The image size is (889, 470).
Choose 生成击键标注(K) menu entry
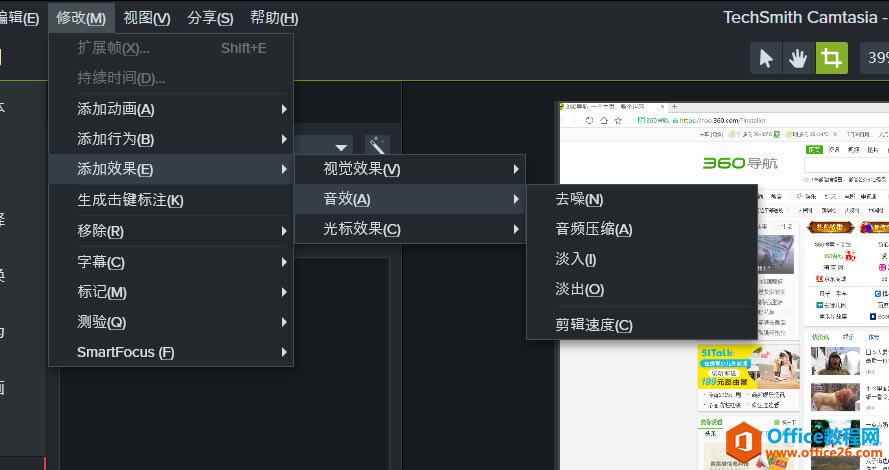[171, 200]
